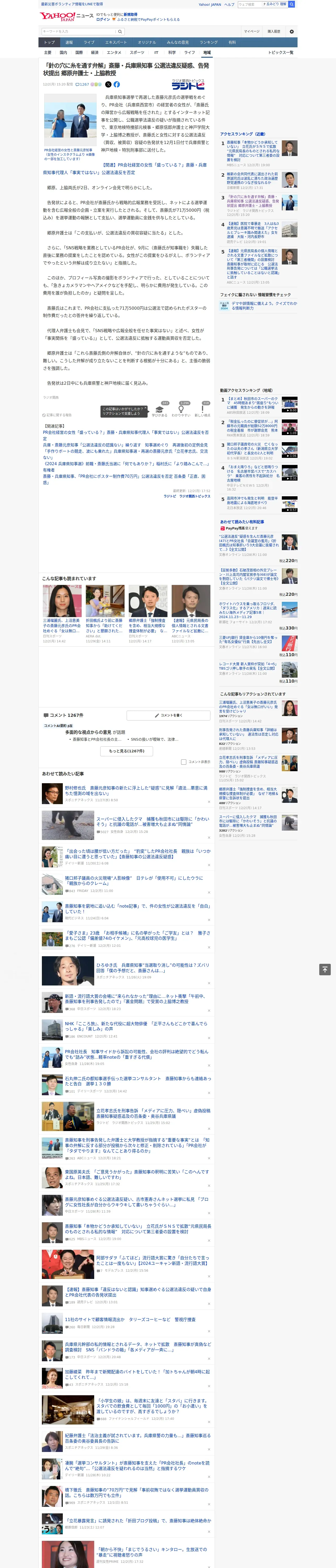Focus the web search input in header
The image size is (336, 1568).
(249, 4)
